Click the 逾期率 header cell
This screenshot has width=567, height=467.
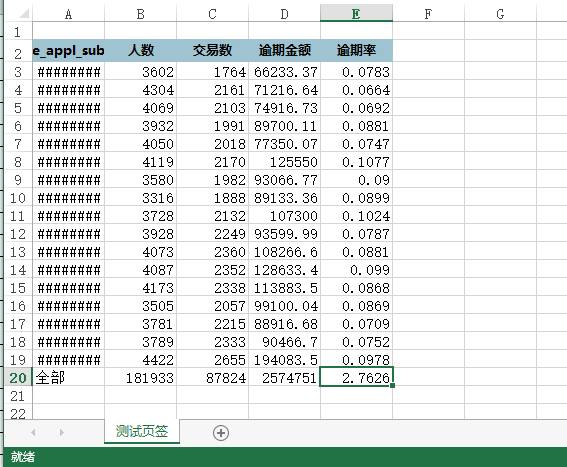356,50
